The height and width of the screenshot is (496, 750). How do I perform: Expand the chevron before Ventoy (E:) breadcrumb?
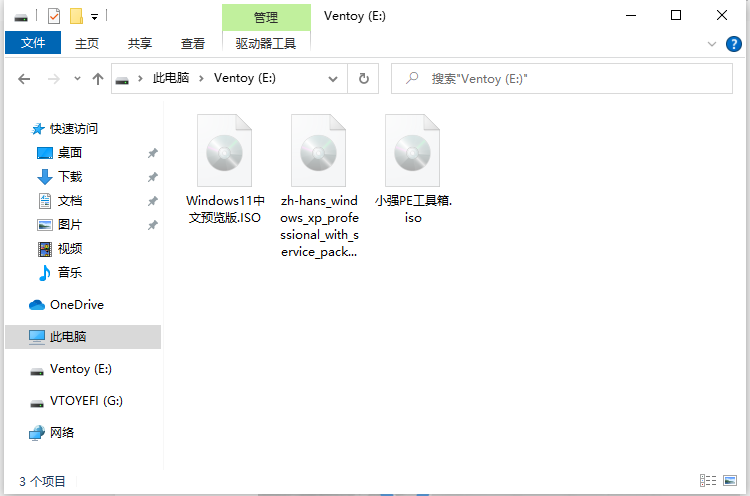(x=201, y=78)
